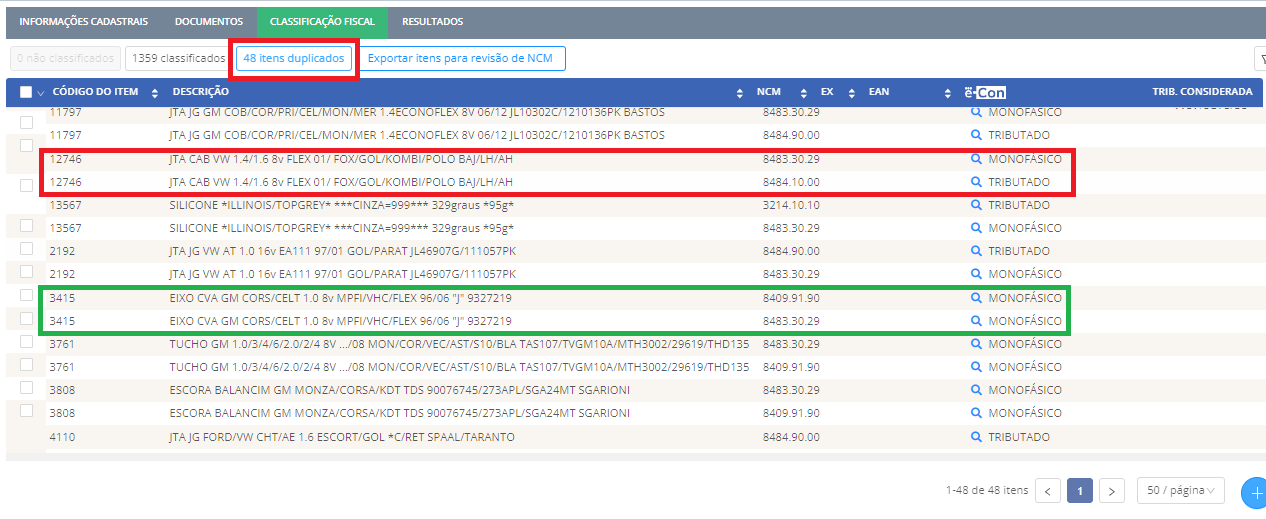Click JTA JG FORD/VW CHT/AE description
The image size is (1266, 519).
[342, 437]
